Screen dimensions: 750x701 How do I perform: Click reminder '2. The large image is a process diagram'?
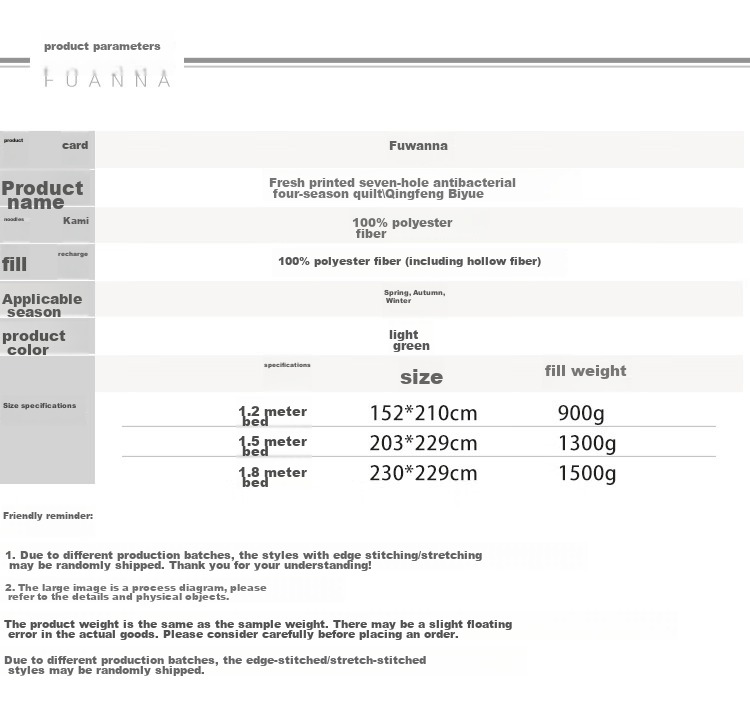pyautogui.click(x=136, y=592)
